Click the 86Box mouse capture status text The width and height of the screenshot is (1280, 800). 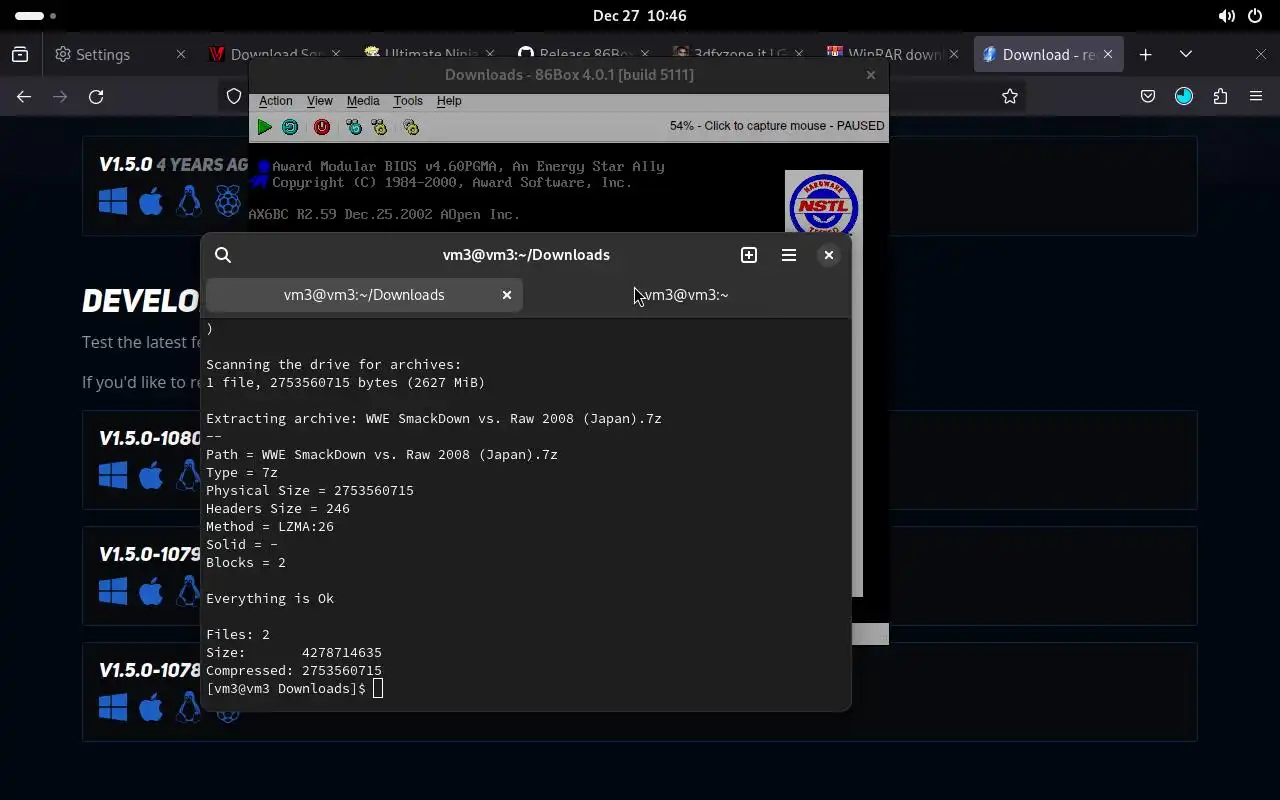point(777,126)
